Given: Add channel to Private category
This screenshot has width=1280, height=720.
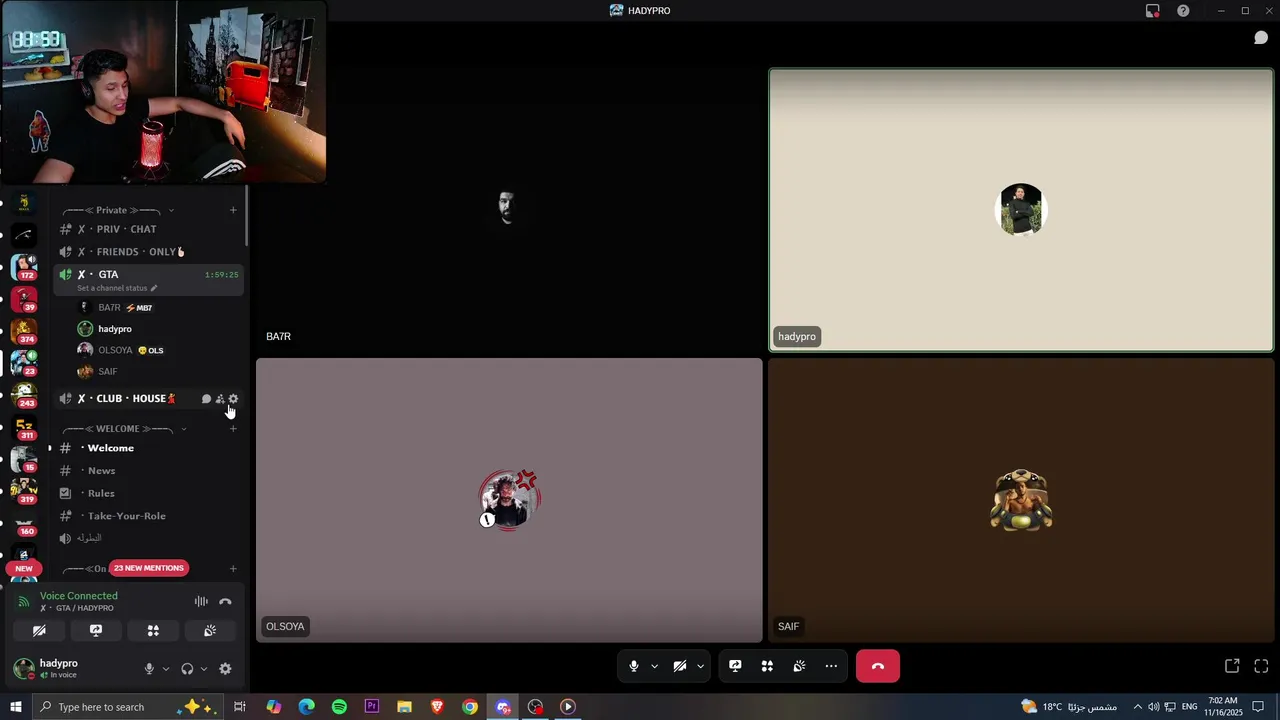Looking at the screenshot, I should 233,210.
